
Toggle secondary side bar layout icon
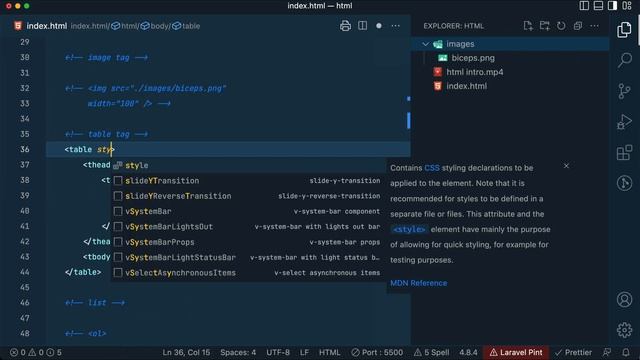point(612,6)
